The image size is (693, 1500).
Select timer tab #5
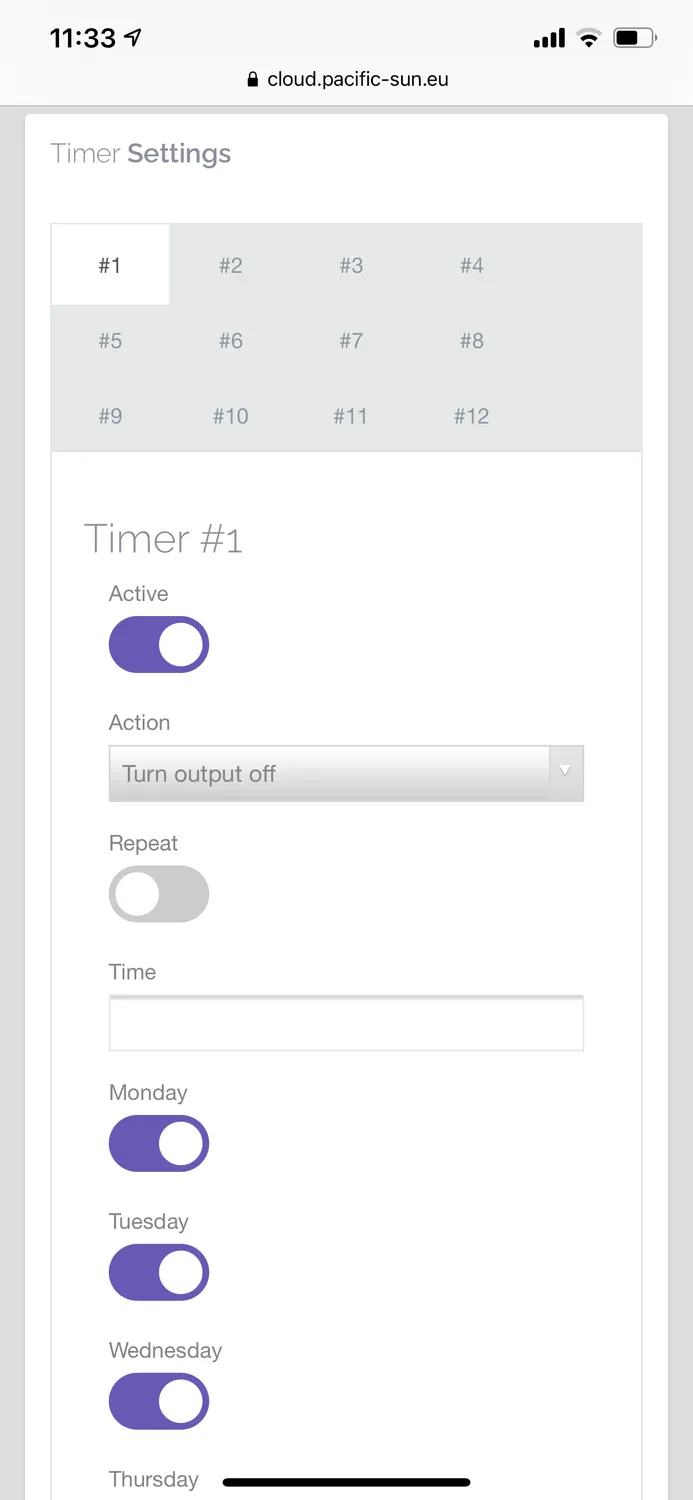(x=110, y=341)
